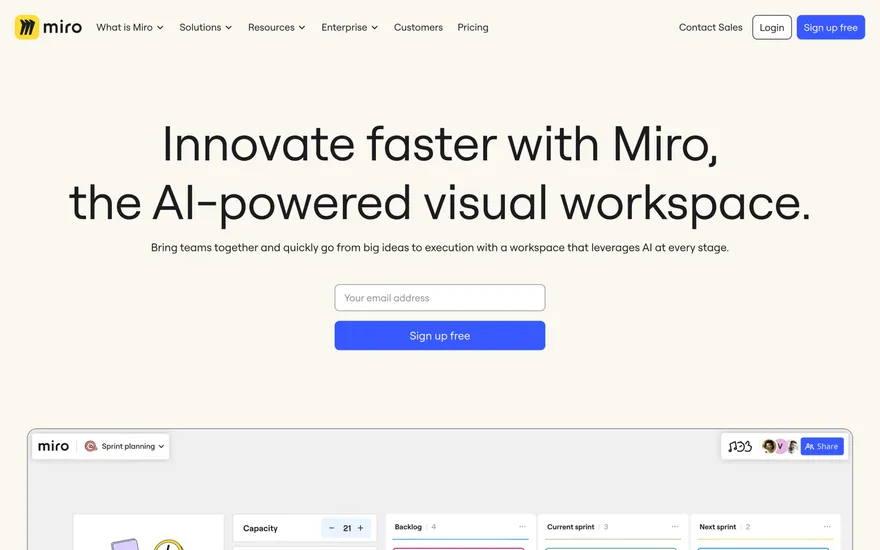Increase Capacity with the plus button
880x550 pixels.
tap(360, 528)
